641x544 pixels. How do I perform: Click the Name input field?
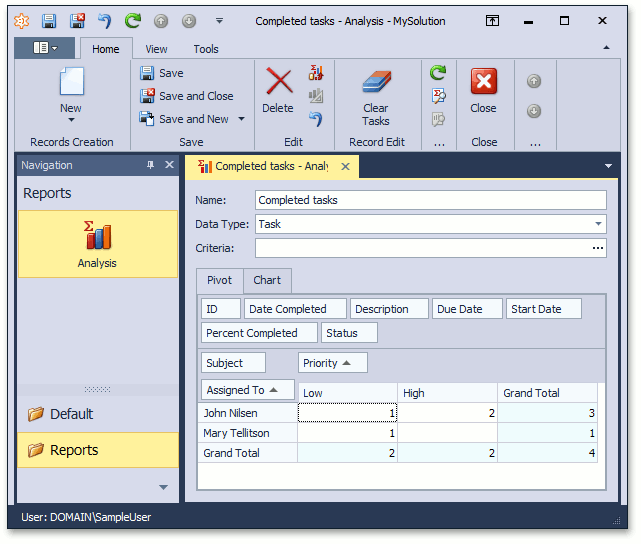coord(430,200)
